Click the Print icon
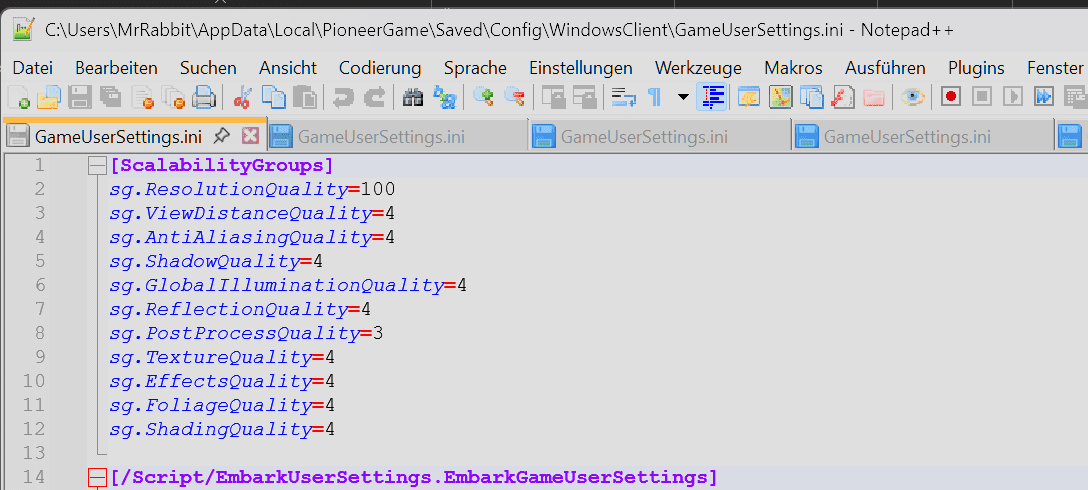1088x490 pixels. pos(204,97)
